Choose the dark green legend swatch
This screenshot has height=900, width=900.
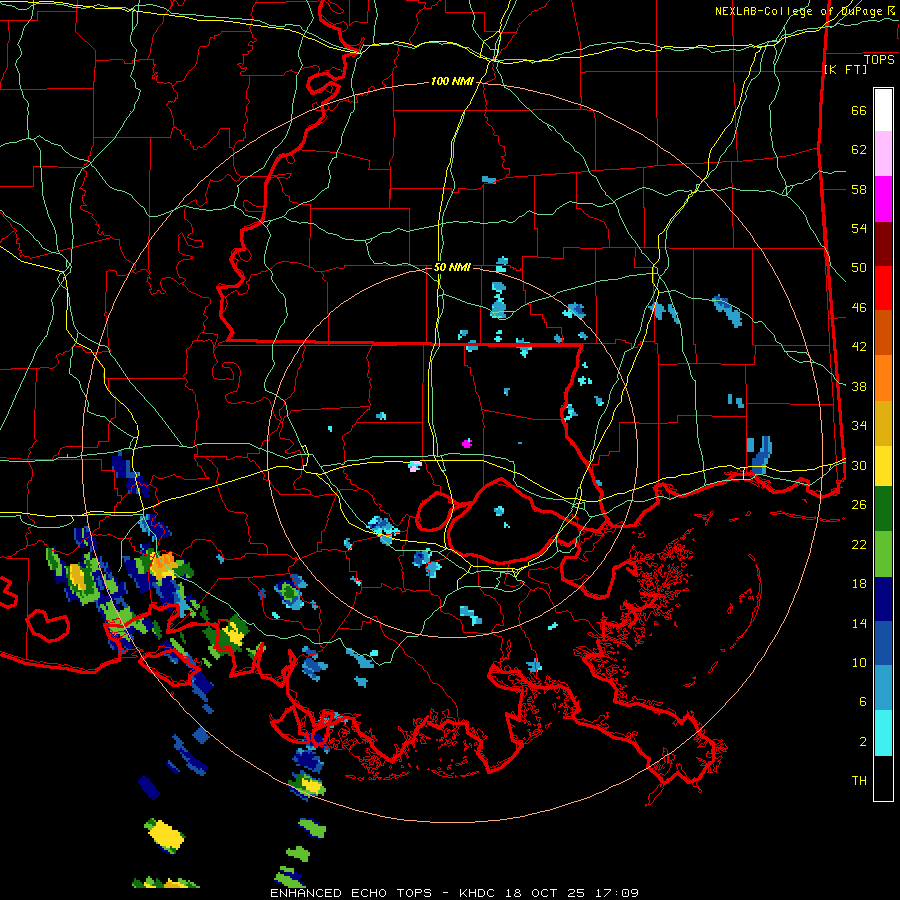tap(883, 509)
